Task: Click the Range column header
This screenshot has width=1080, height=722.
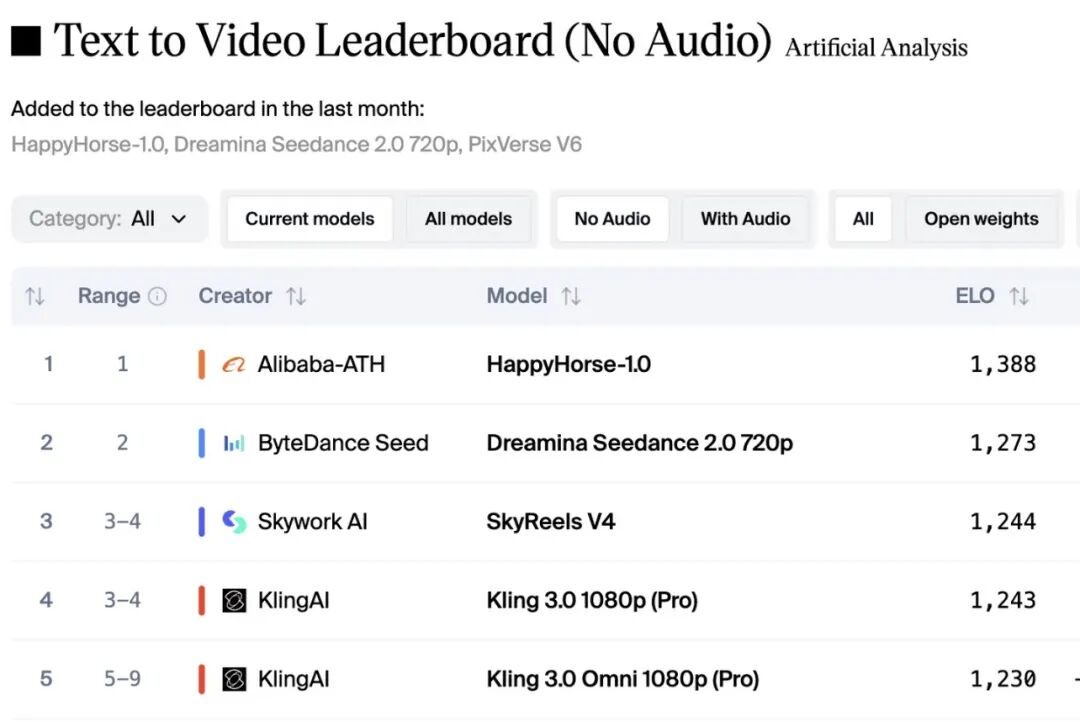Action: (109, 296)
